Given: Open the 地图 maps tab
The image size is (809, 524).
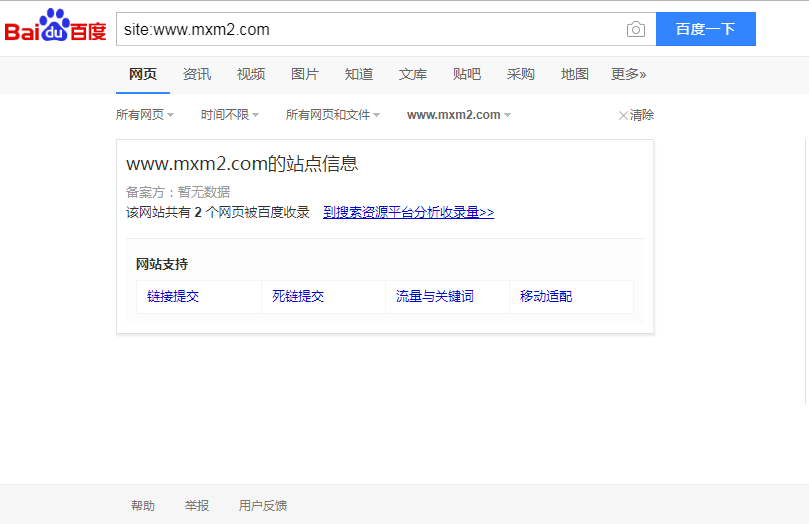Looking at the screenshot, I should click(575, 74).
